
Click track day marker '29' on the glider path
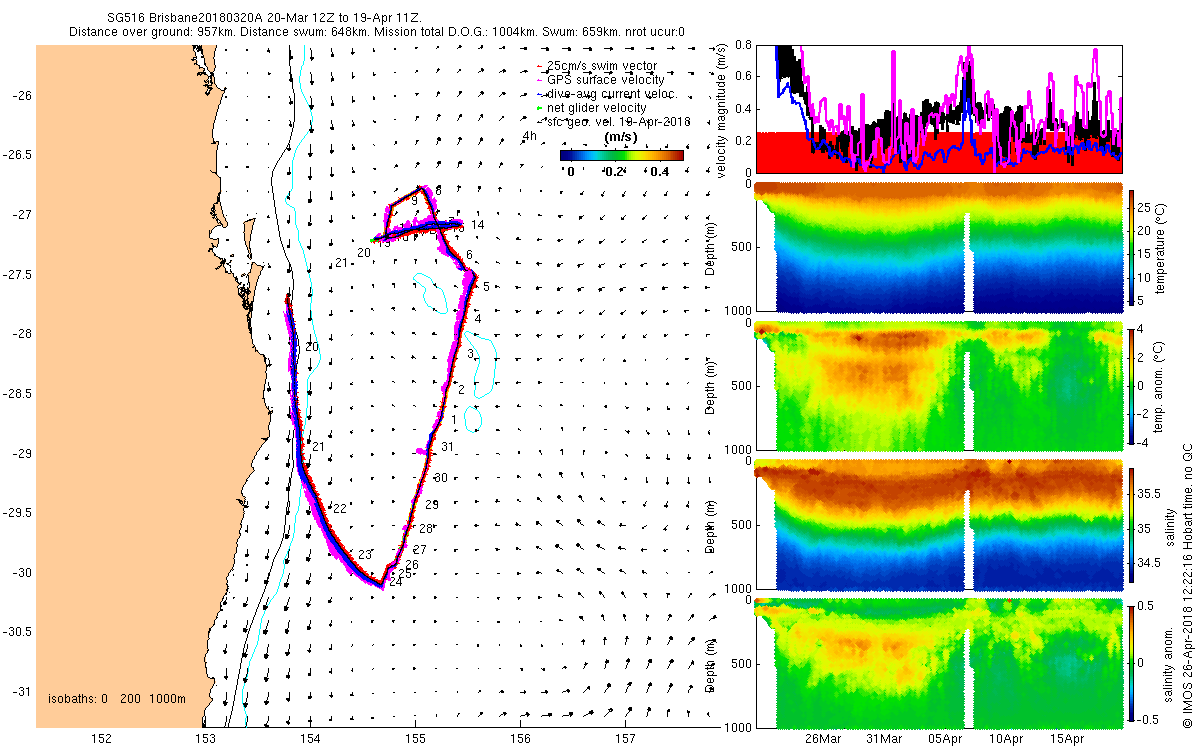tap(432, 505)
